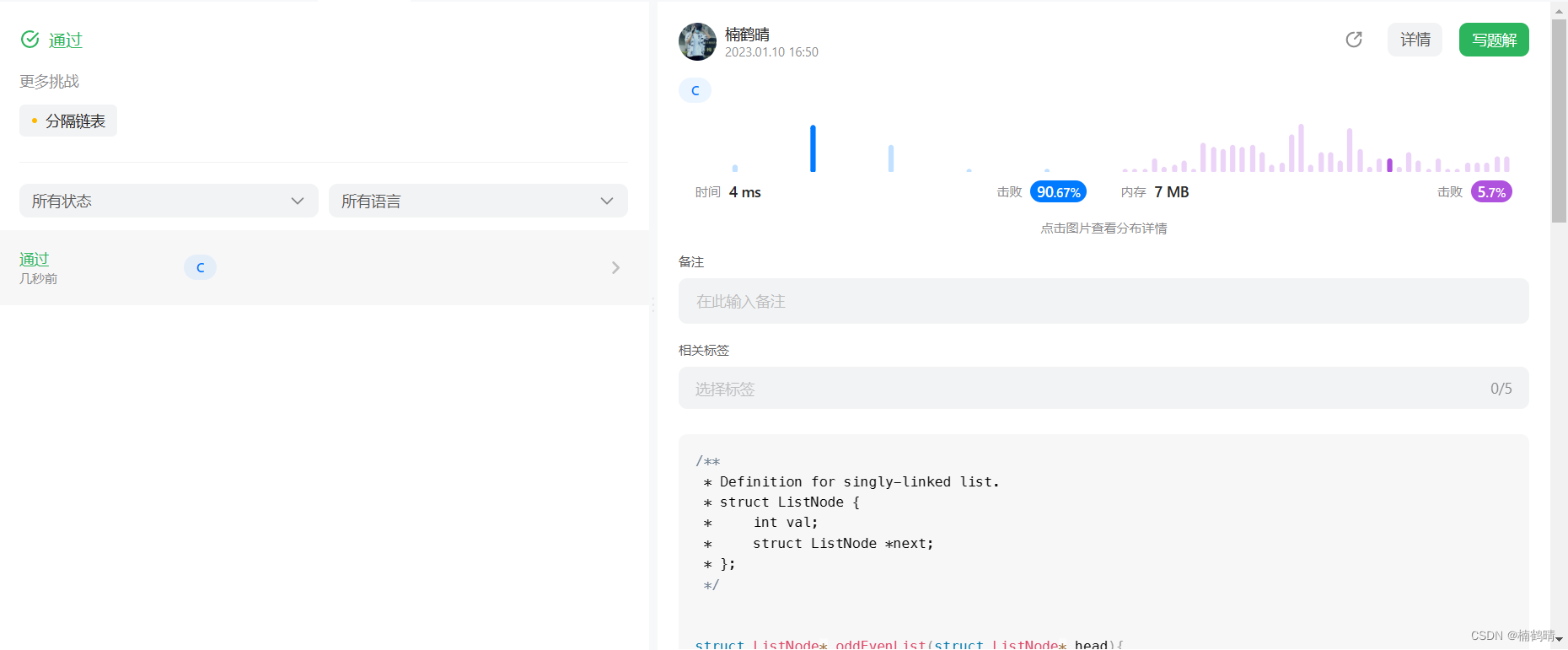This screenshot has height=650, width=1568.
Task: Click the scrollbar down arrow at bottom
Action: coord(1559,640)
